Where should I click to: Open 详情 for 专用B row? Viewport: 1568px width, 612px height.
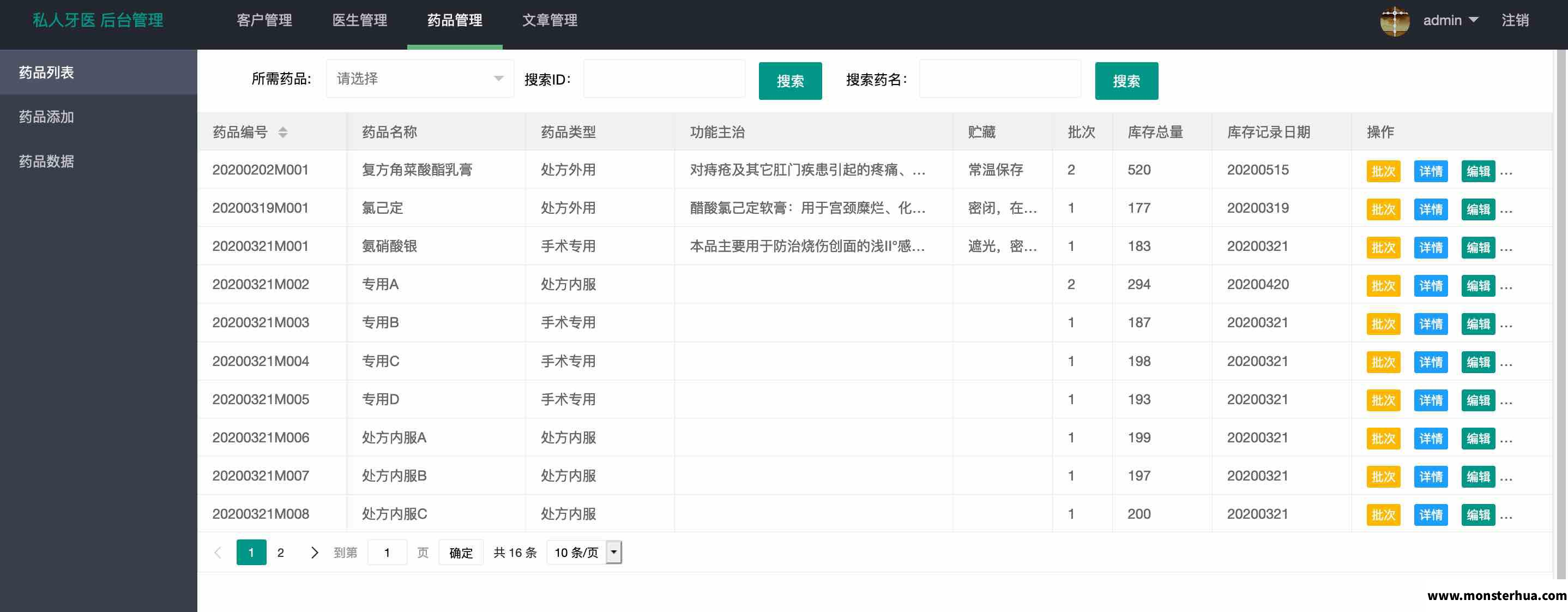pyautogui.click(x=1431, y=324)
